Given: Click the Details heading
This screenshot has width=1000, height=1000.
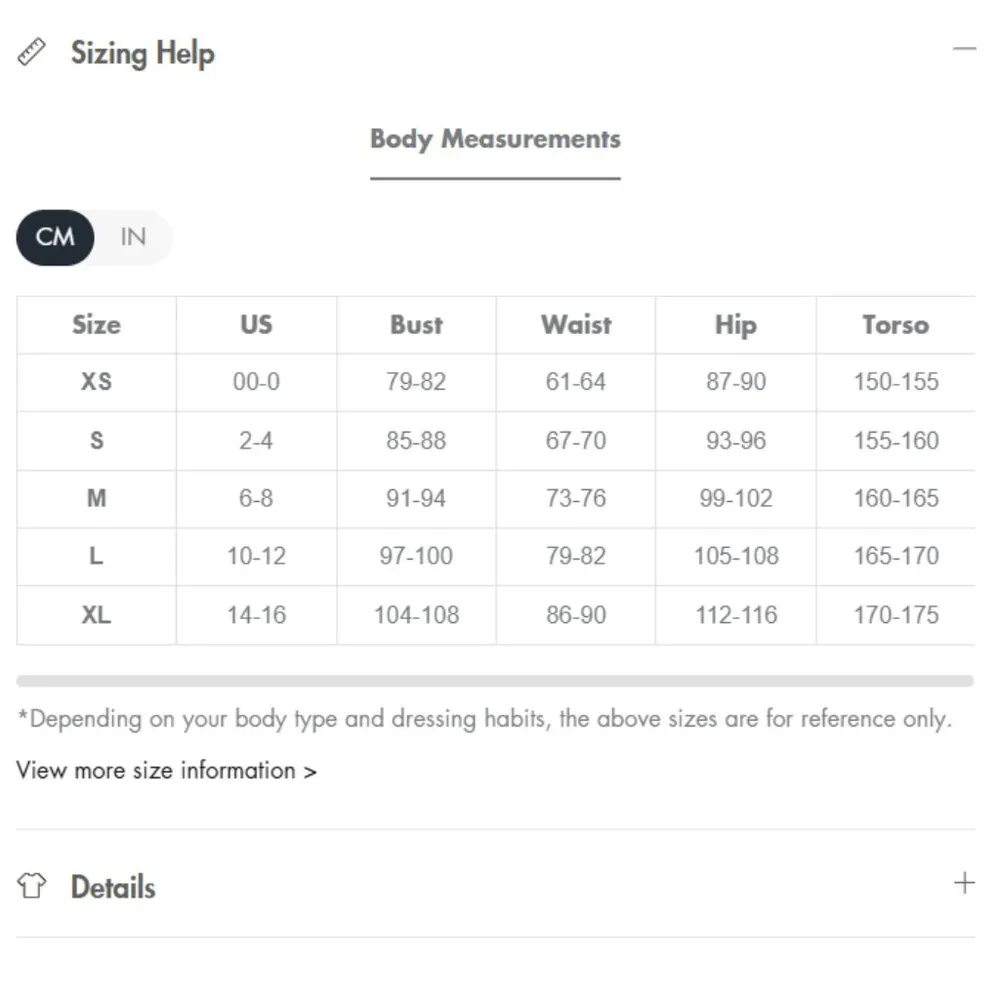Looking at the screenshot, I should 113,887.
